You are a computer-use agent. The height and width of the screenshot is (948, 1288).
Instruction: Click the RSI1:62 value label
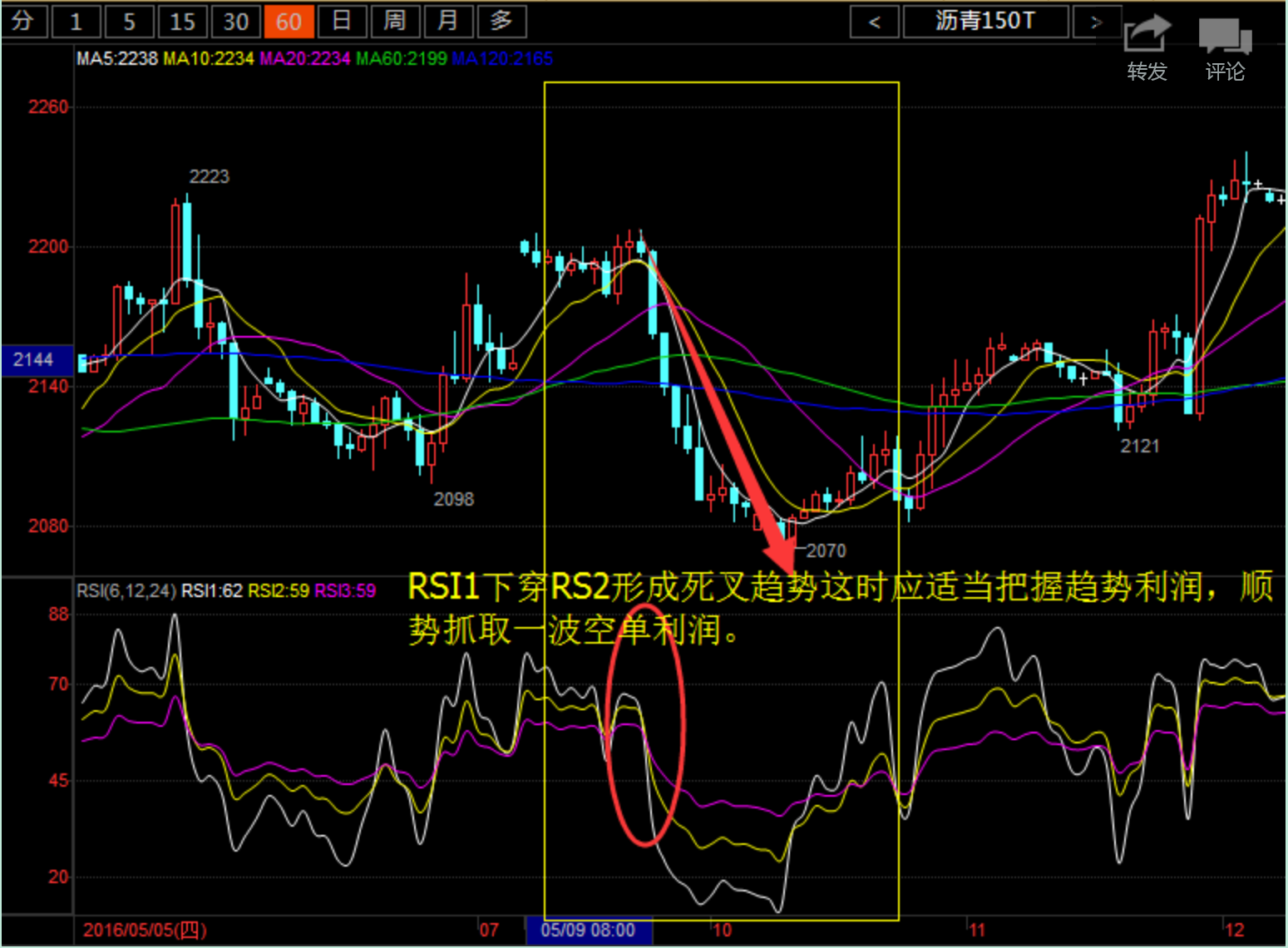[212, 591]
